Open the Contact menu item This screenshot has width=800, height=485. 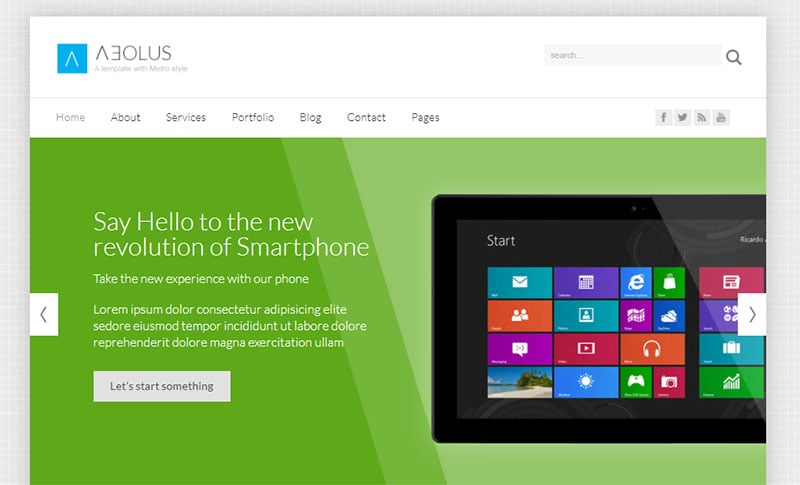click(x=366, y=117)
